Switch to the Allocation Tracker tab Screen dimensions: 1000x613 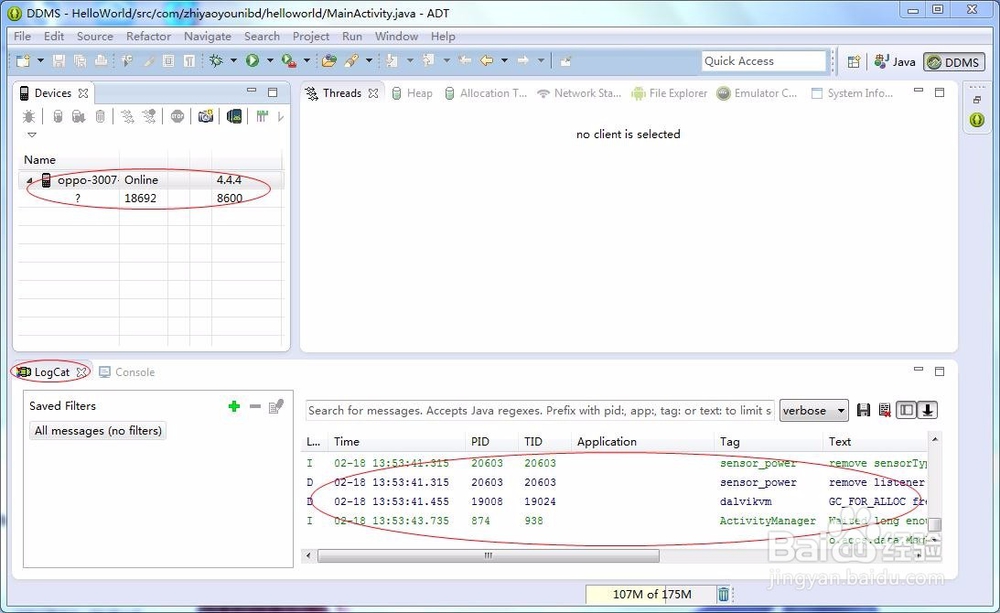pyautogui.click(x=486, y=93)
